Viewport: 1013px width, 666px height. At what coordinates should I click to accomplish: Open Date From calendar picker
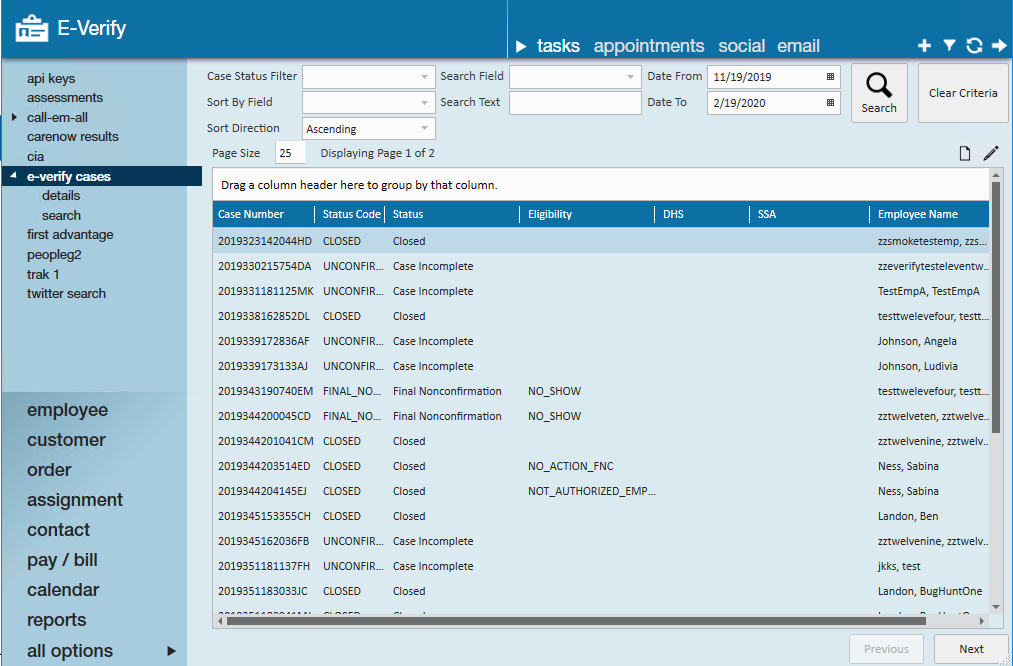tap(830, 76)
